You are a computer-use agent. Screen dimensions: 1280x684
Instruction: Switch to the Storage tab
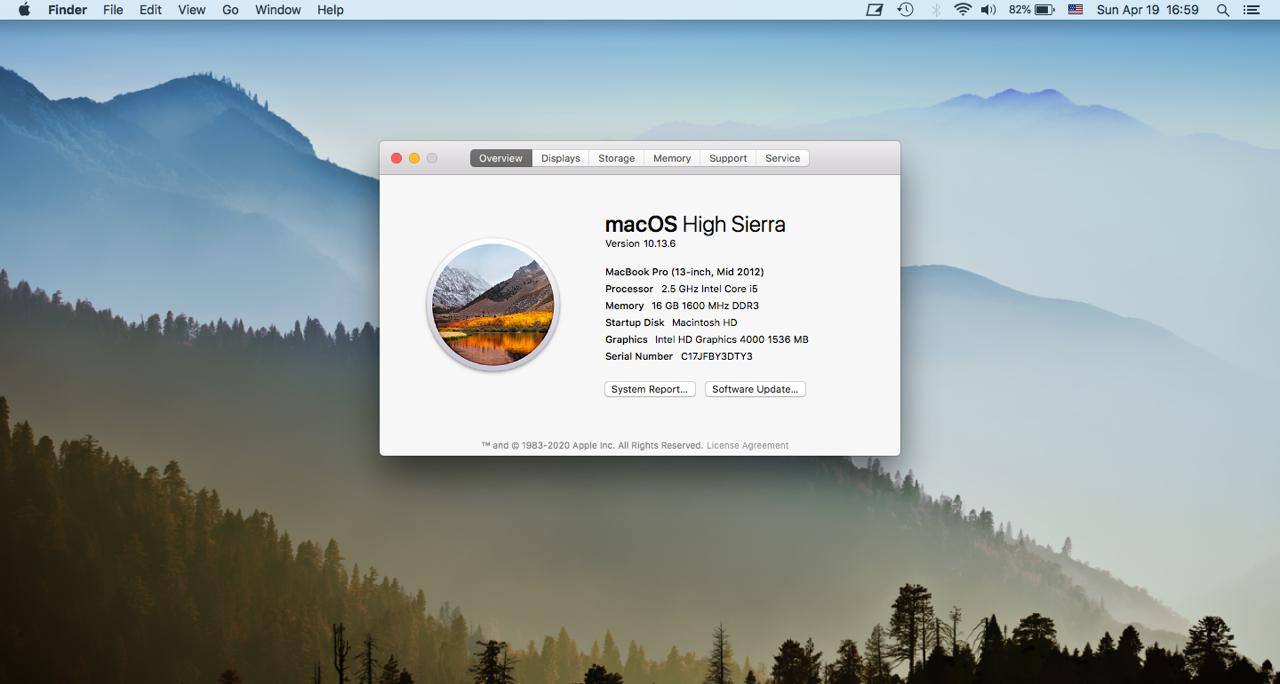617,158
